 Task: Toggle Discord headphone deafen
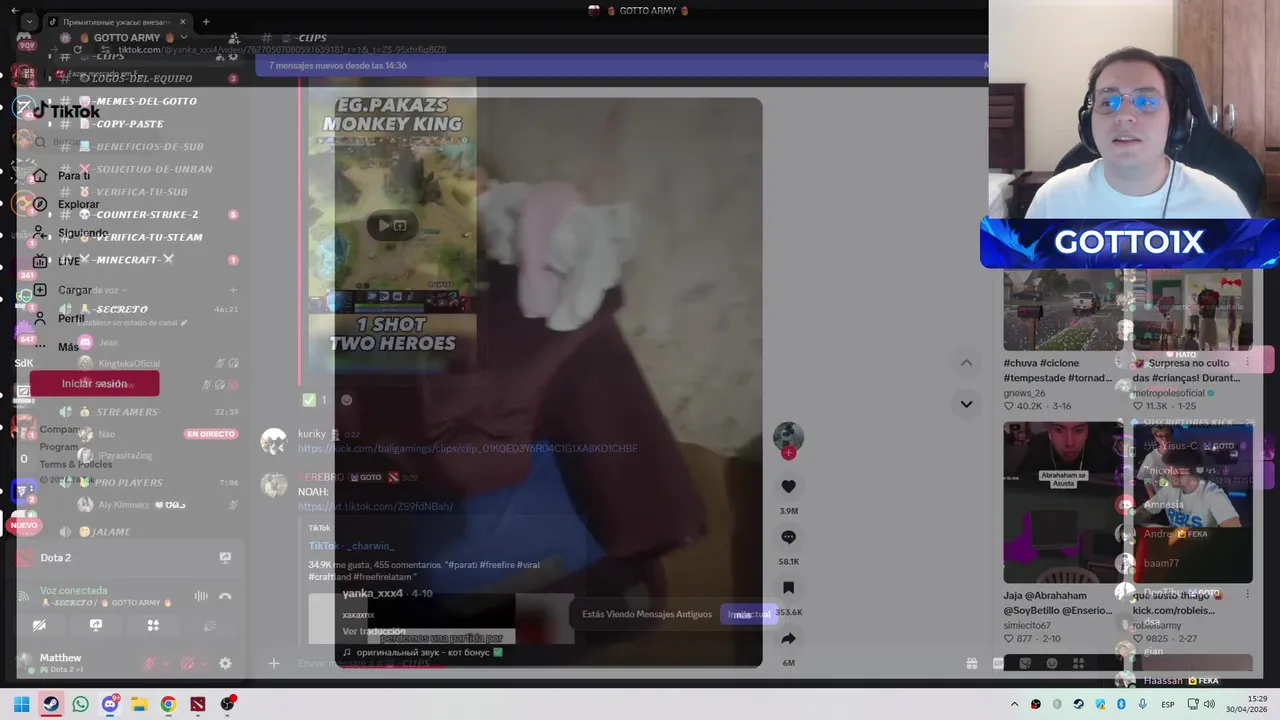(x=186, y=663)
